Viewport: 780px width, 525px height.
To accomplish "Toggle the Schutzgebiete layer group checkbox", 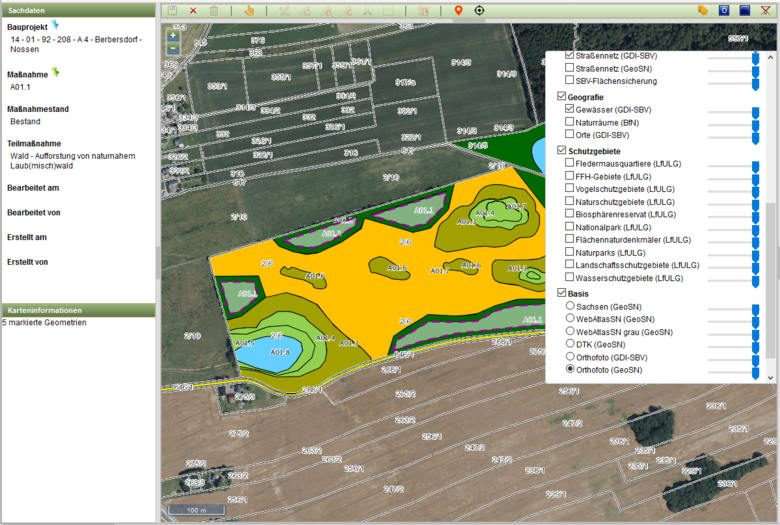I will 561,149.
